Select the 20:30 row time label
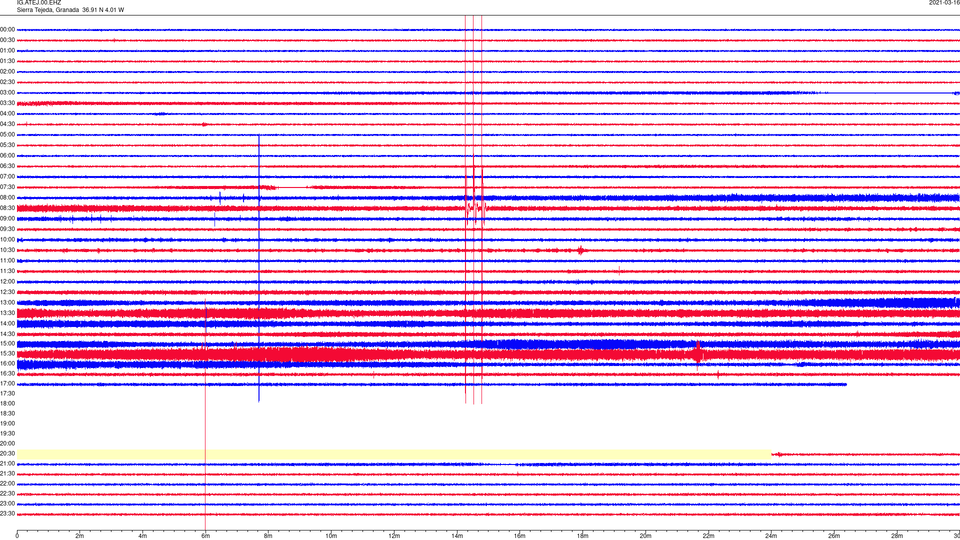The height and width of the screenshot is (540, 960). pos(7,453)
